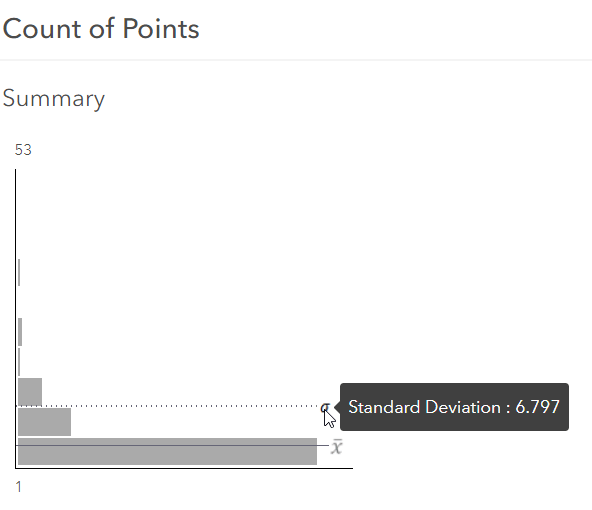Viewport: 592px width, 510px height.
Task: Click the maximum value label 53
Action: click(x=23, y=150)
